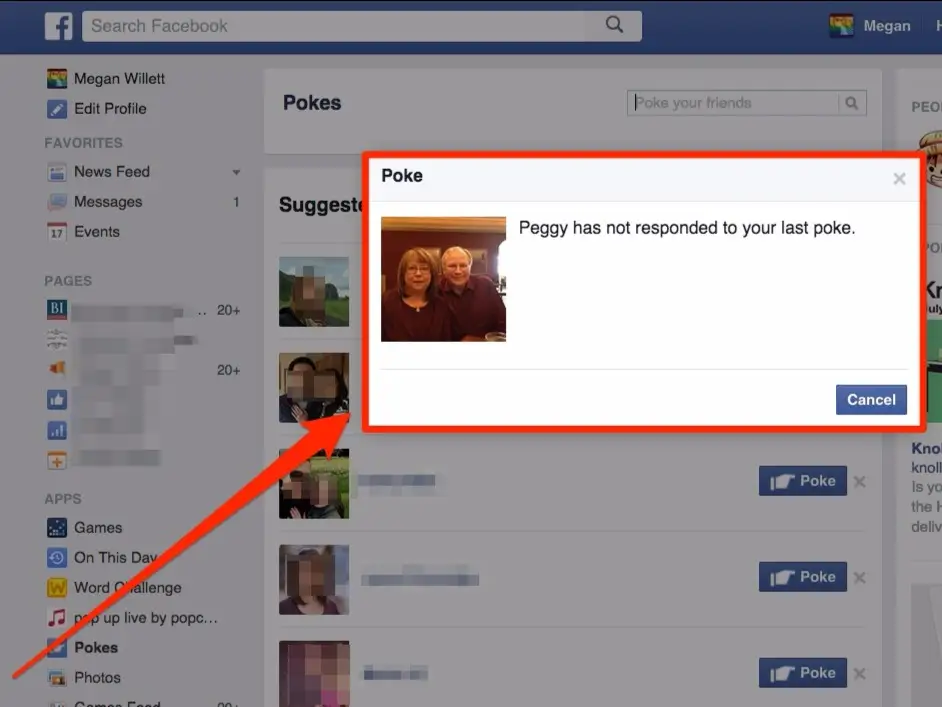Click the music note app icon
Screen dimensions: 942x707
tap(57, 617)
